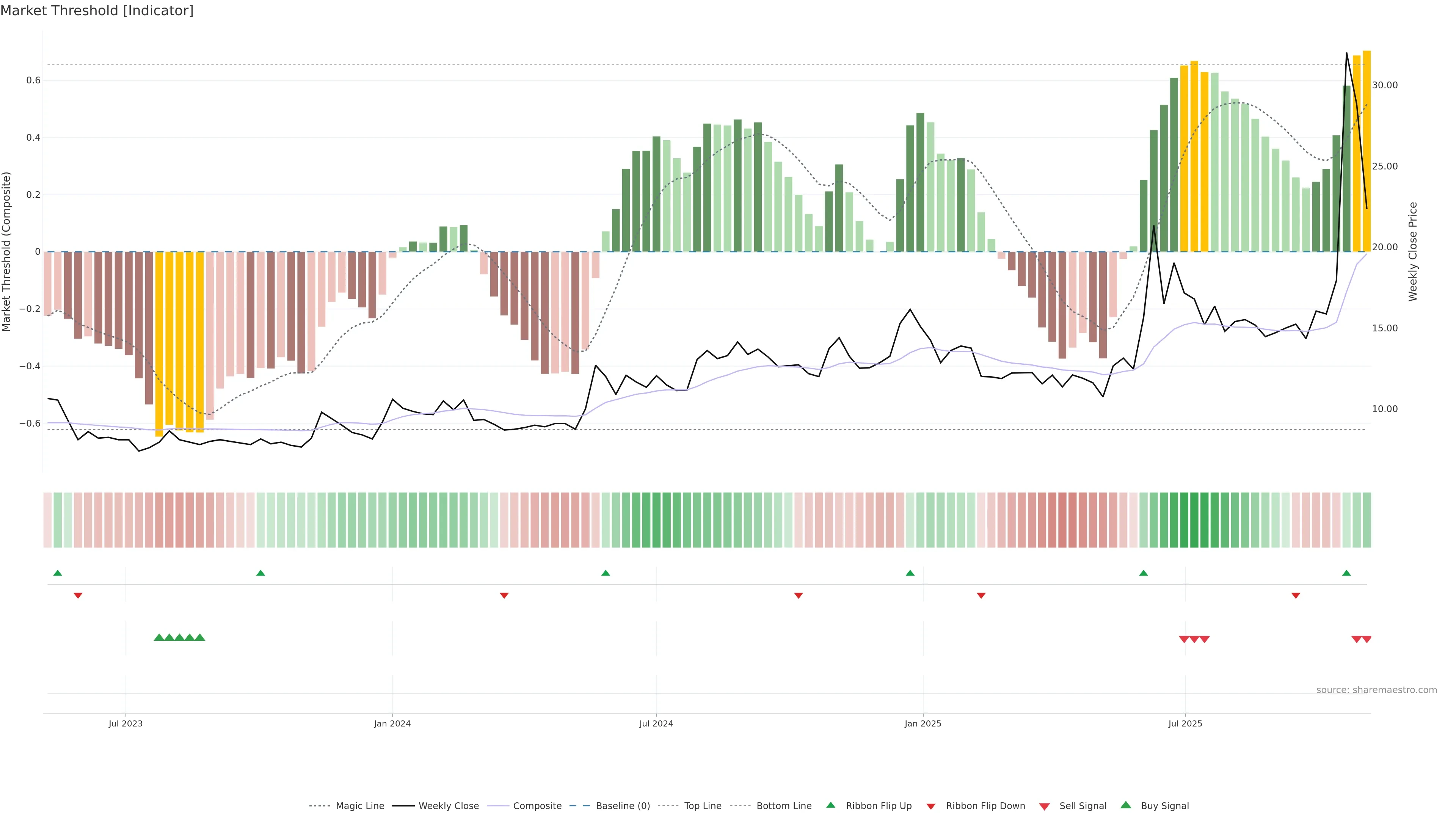Click the ribbon flip up marker near July 2024

point(606,573)
